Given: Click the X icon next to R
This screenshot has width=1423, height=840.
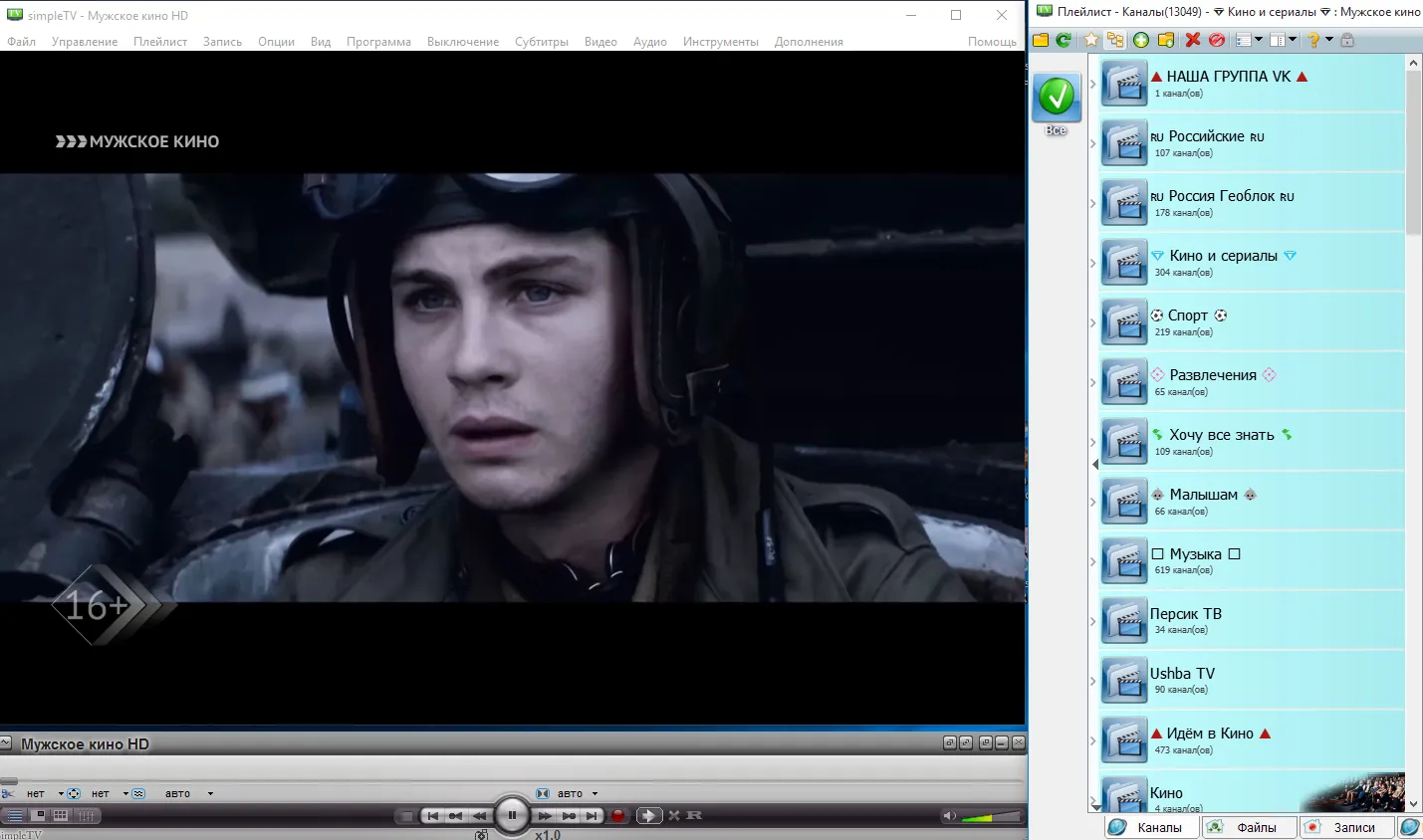Looking at the screenshot, I should coord(674,815).
